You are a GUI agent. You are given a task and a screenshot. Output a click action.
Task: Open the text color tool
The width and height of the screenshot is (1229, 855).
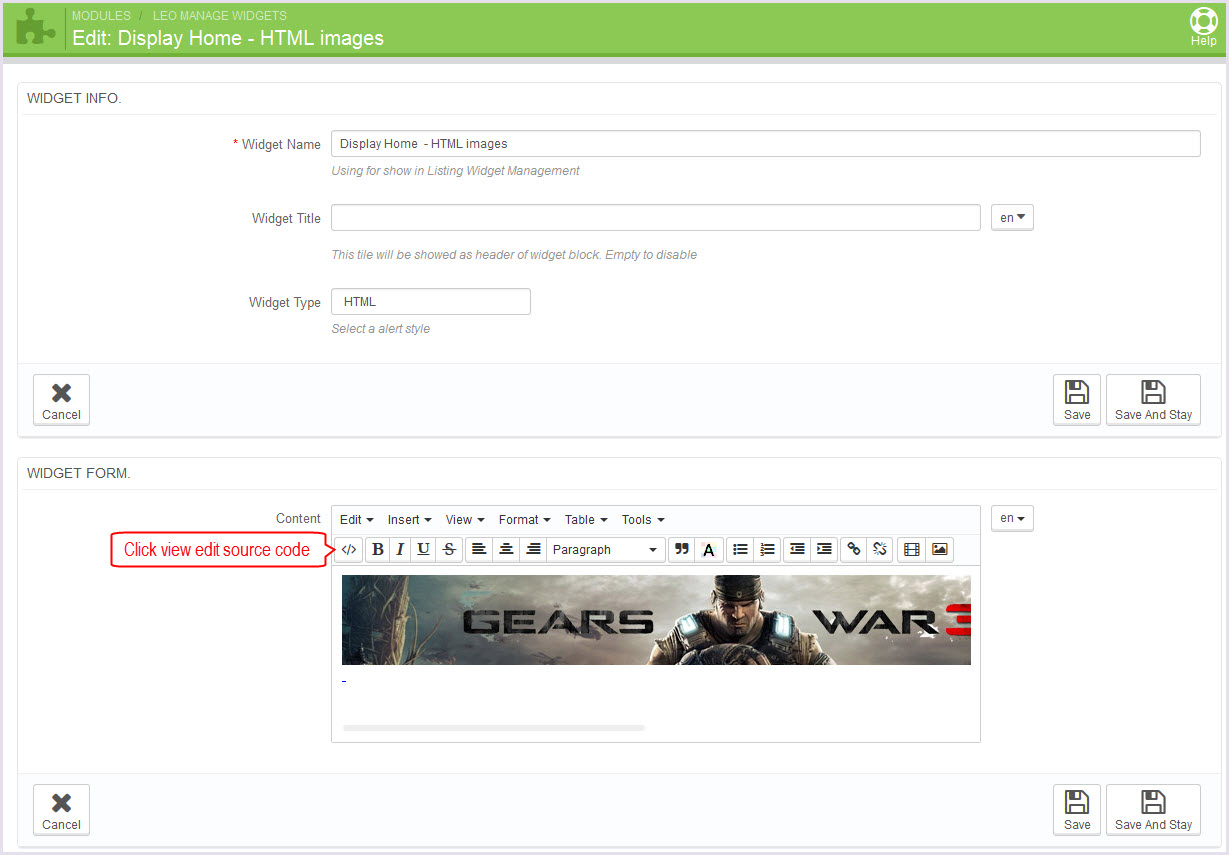pyautogui.click(x=709, y=549)
